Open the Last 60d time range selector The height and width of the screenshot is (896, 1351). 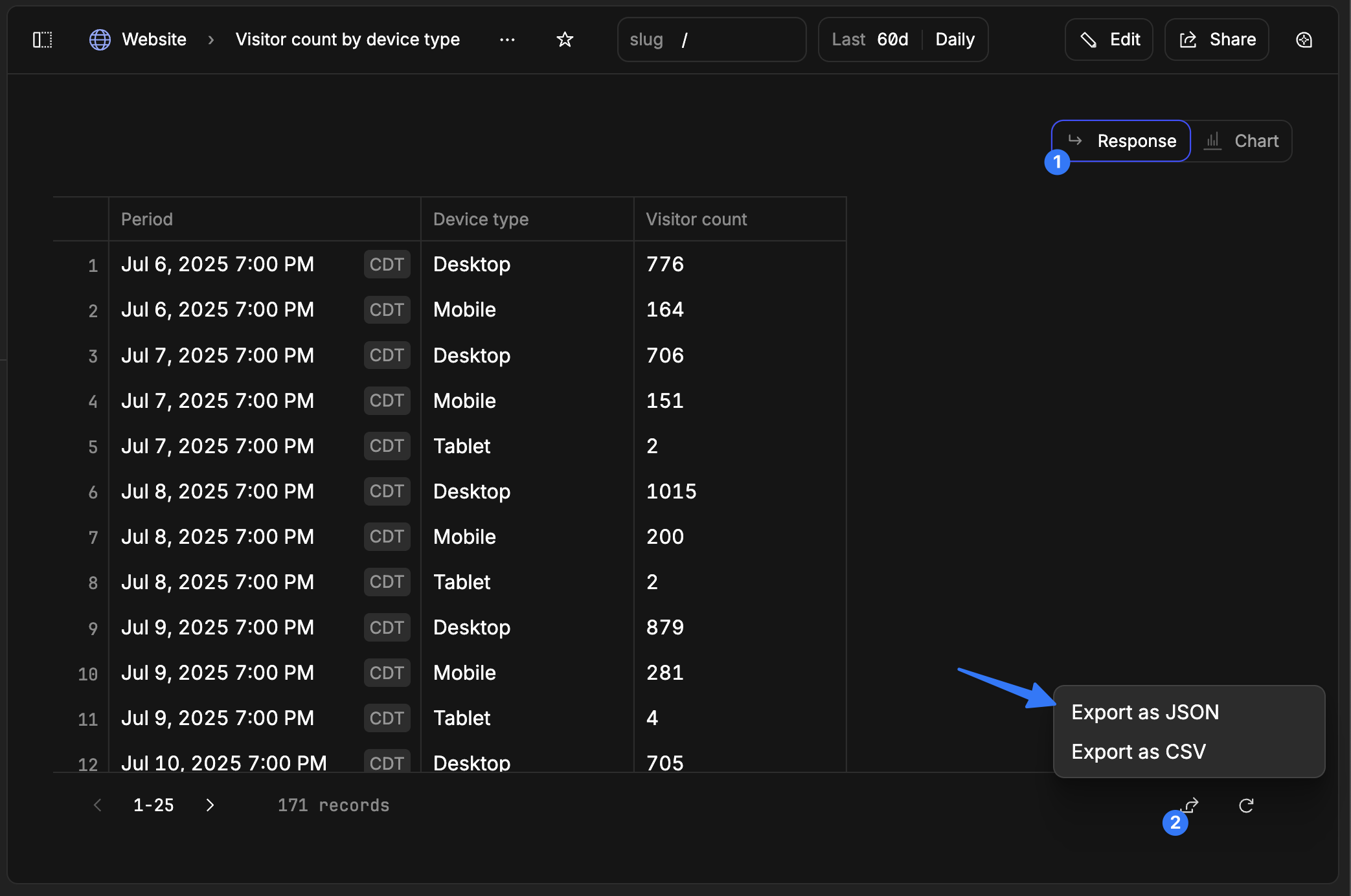tap(870, 39)
